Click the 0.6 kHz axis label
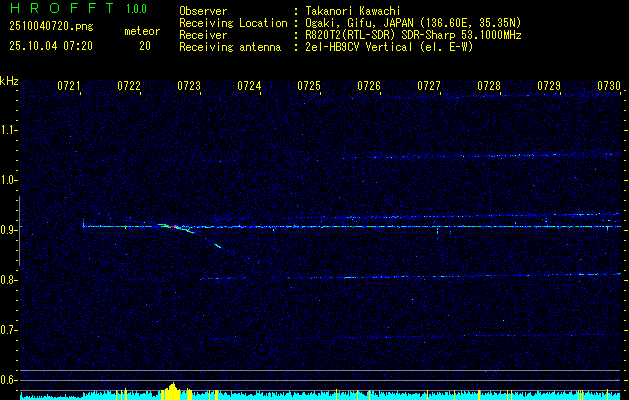 tap(8, 380)
